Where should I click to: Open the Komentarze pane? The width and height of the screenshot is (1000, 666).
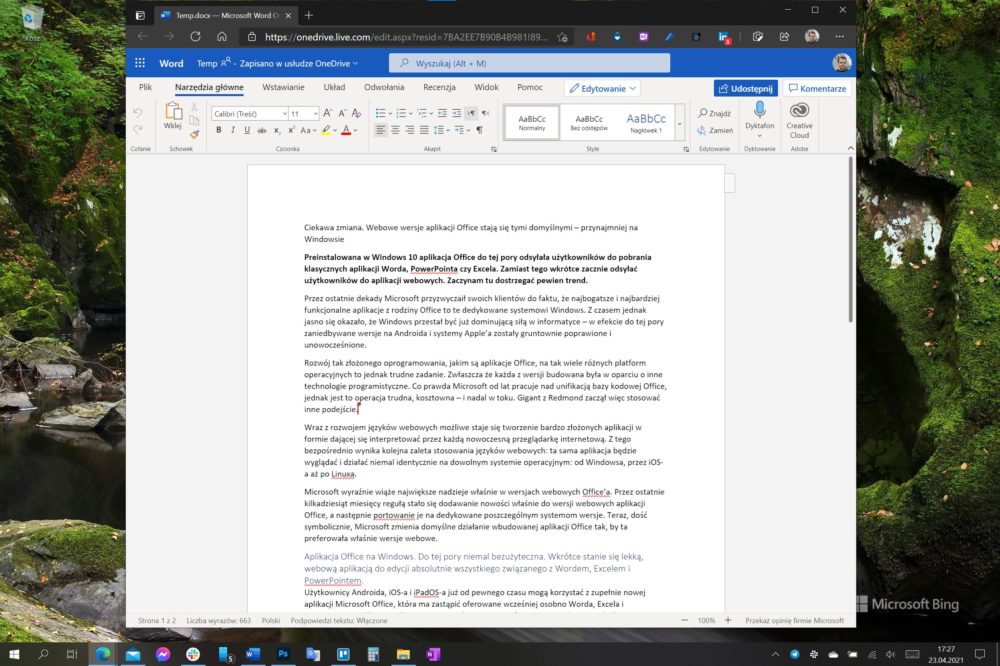(818, 89)
